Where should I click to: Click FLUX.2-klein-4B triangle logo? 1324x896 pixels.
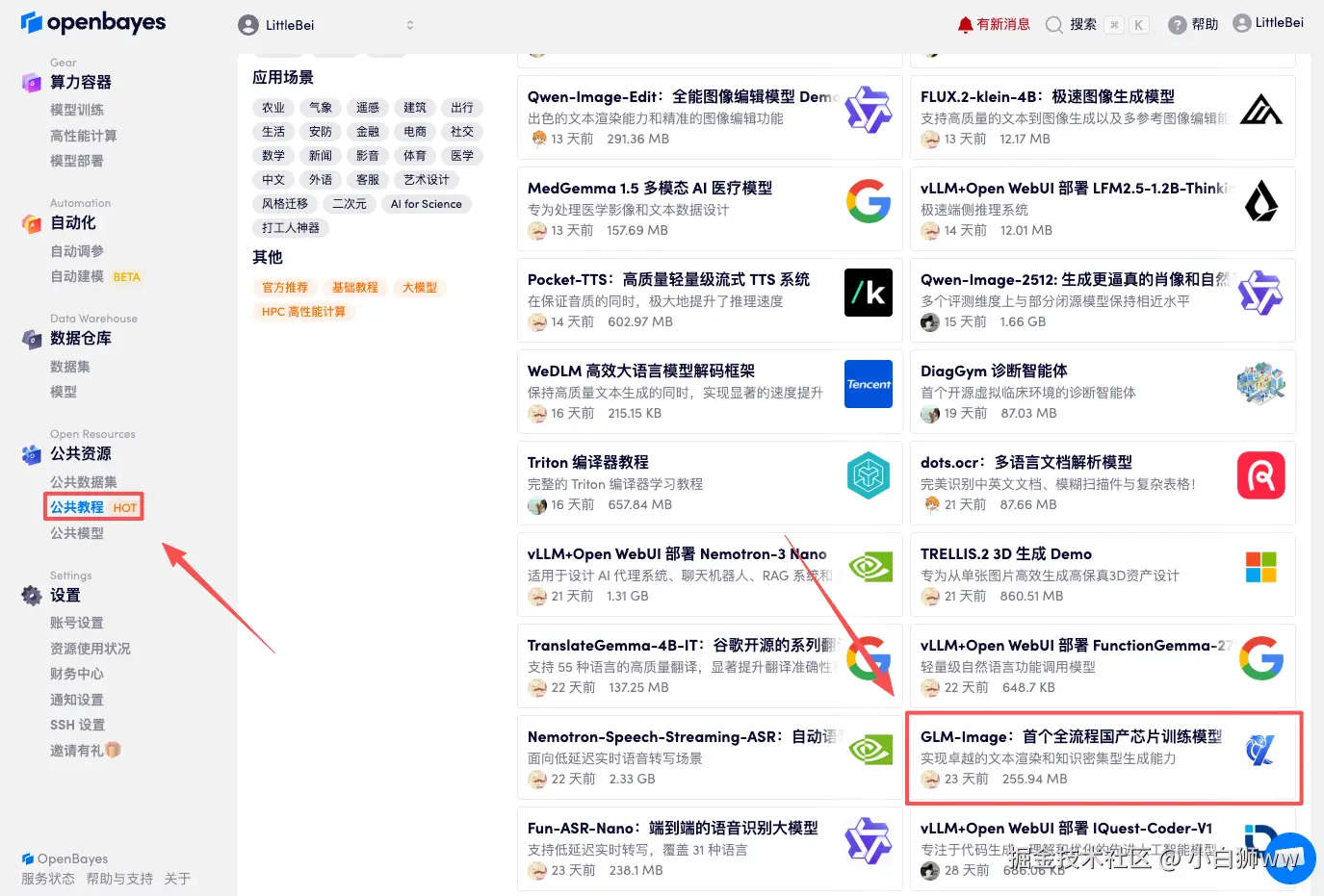1261,110
